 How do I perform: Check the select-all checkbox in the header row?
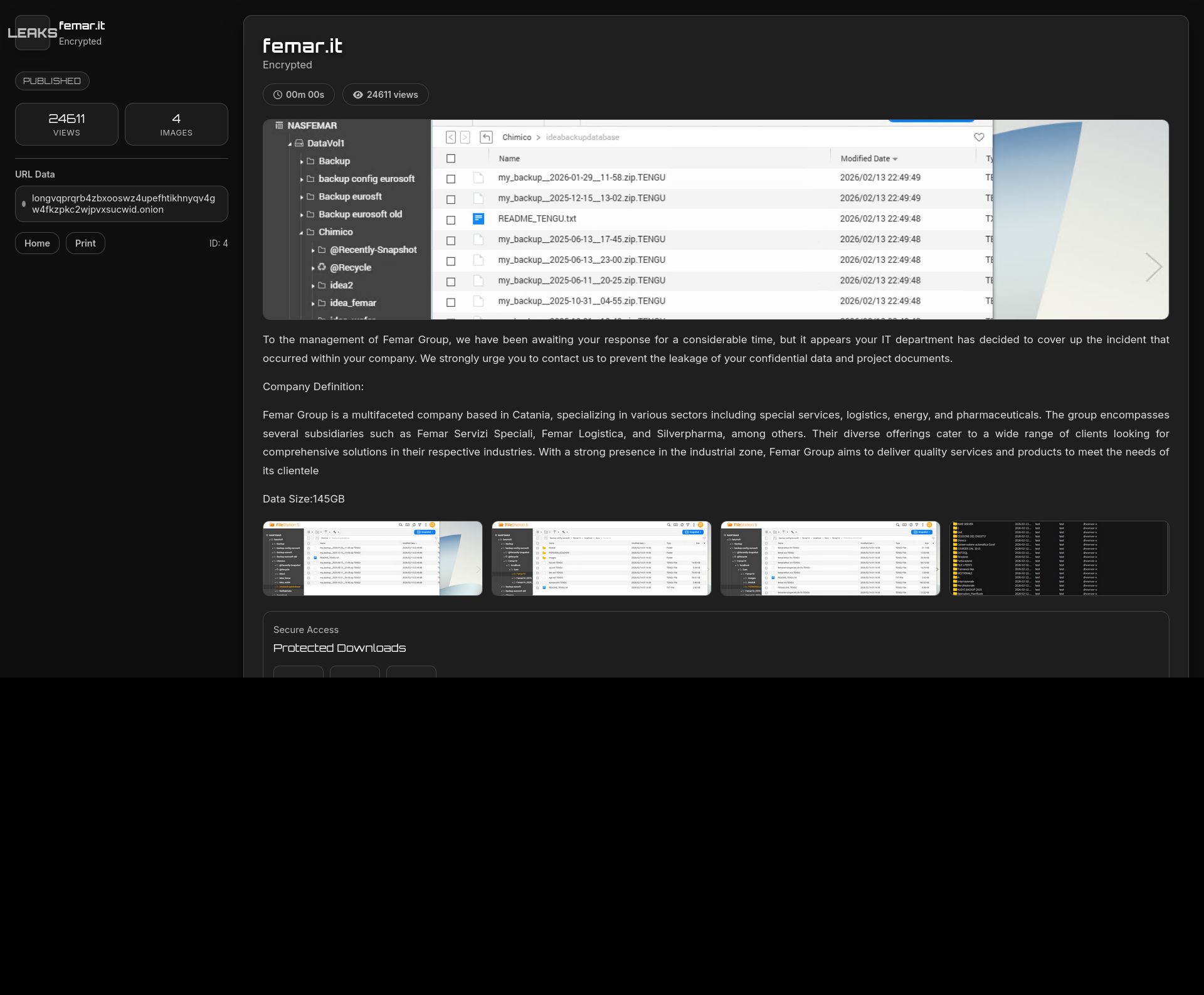[451, 159]
